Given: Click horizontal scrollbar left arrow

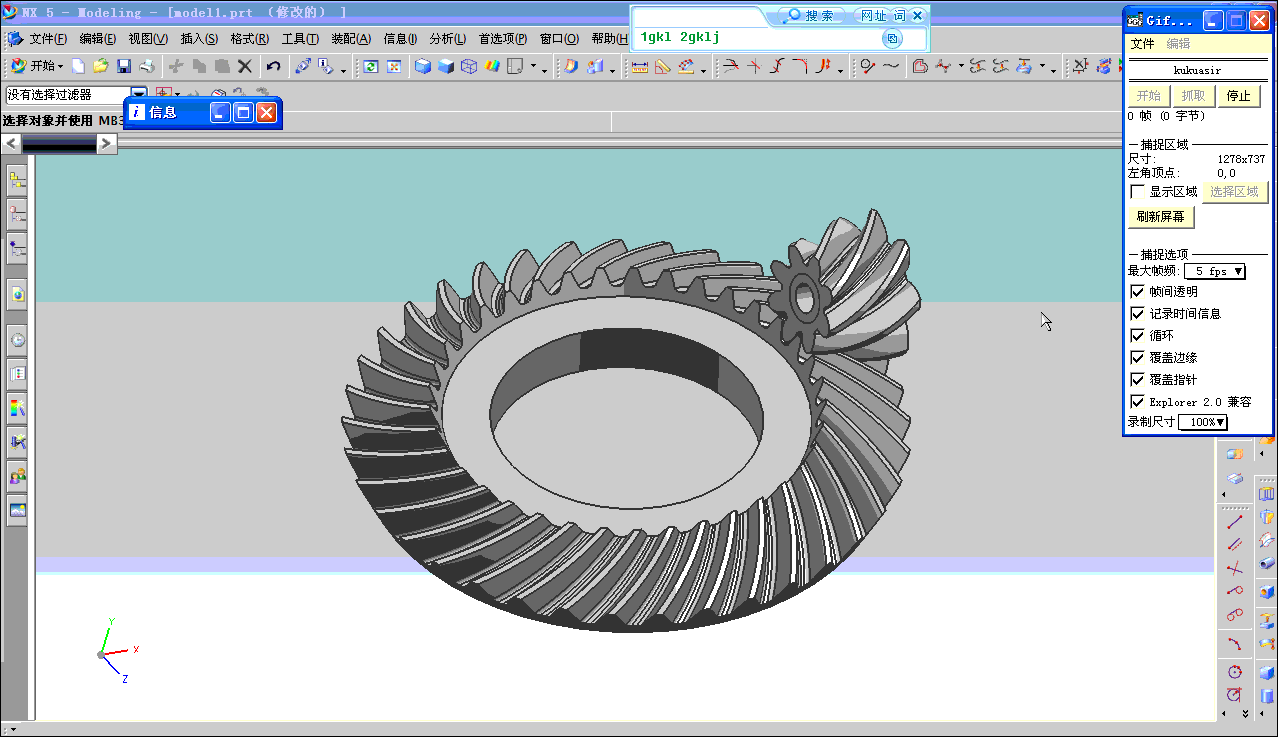Looking at the screenshot, I should 12,144.
